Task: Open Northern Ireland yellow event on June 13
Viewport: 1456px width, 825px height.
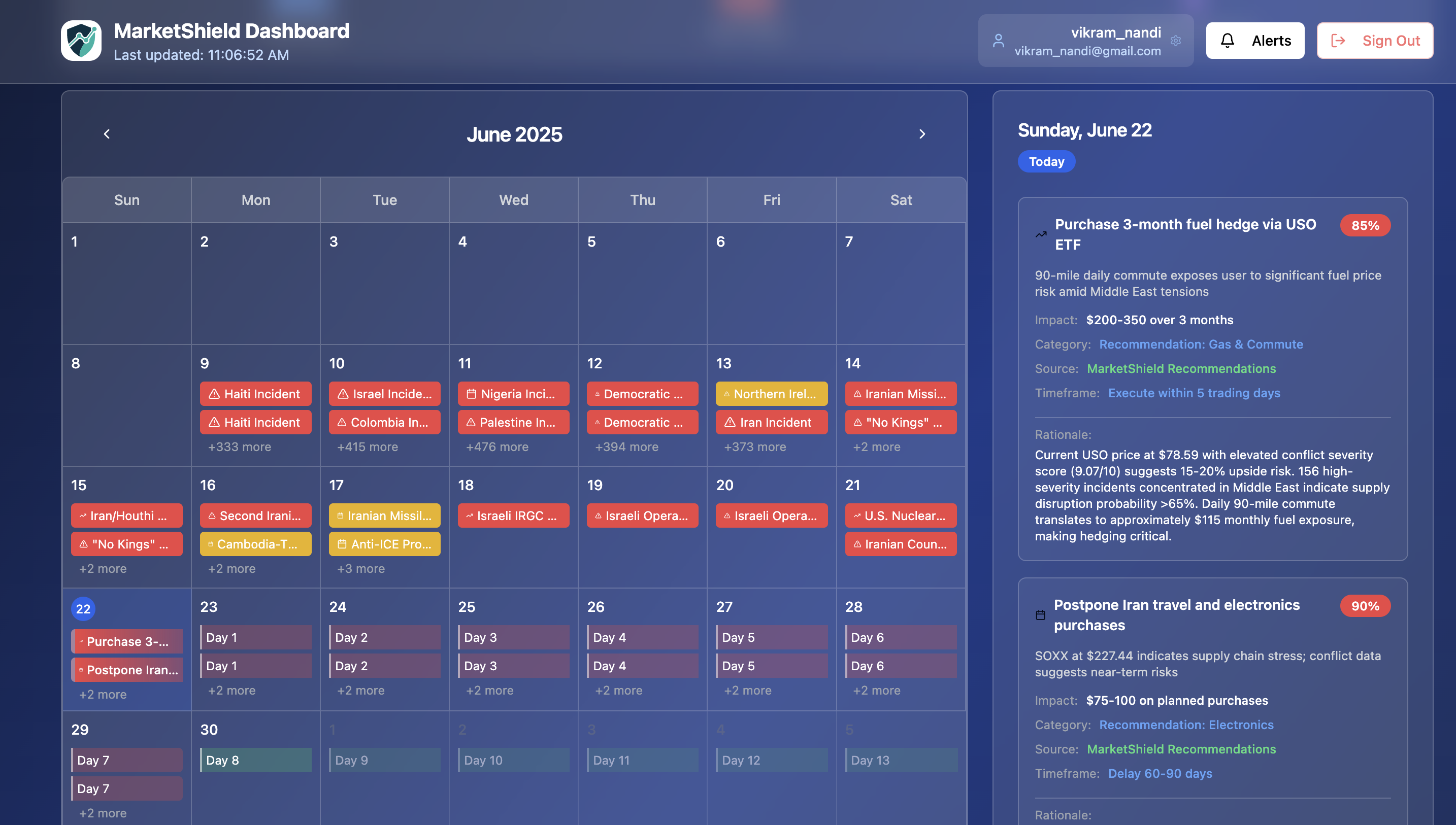Action: coord(771,394)
